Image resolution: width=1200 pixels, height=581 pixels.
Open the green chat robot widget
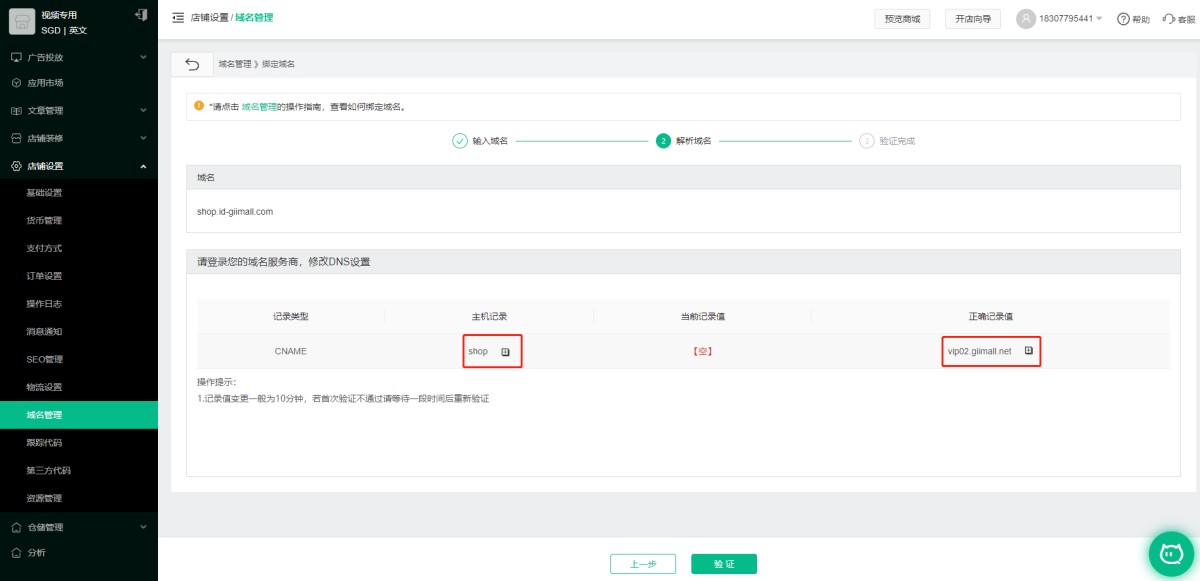[x=1172, y=552]
